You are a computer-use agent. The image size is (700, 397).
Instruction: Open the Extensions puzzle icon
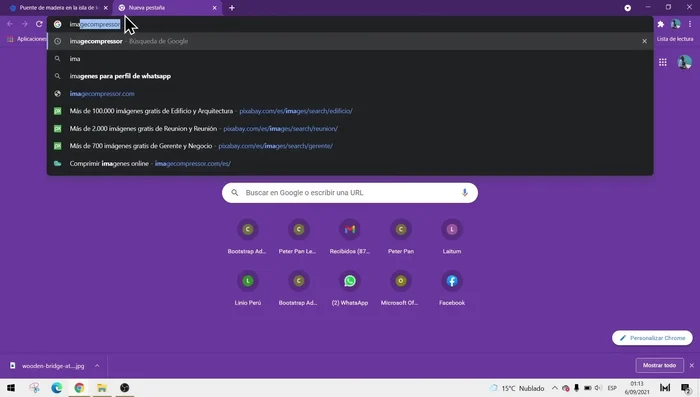tap(661, 24)
